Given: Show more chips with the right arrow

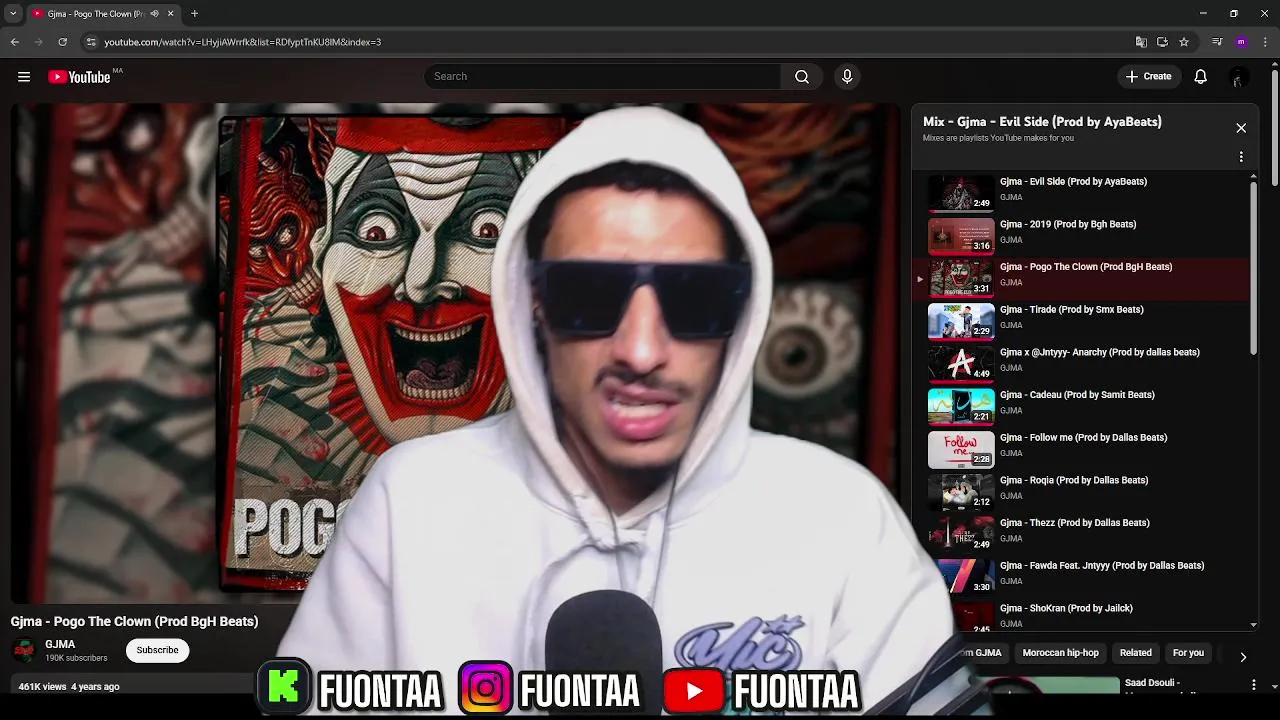Looking at the screenshot, I should click(1243, 657).
